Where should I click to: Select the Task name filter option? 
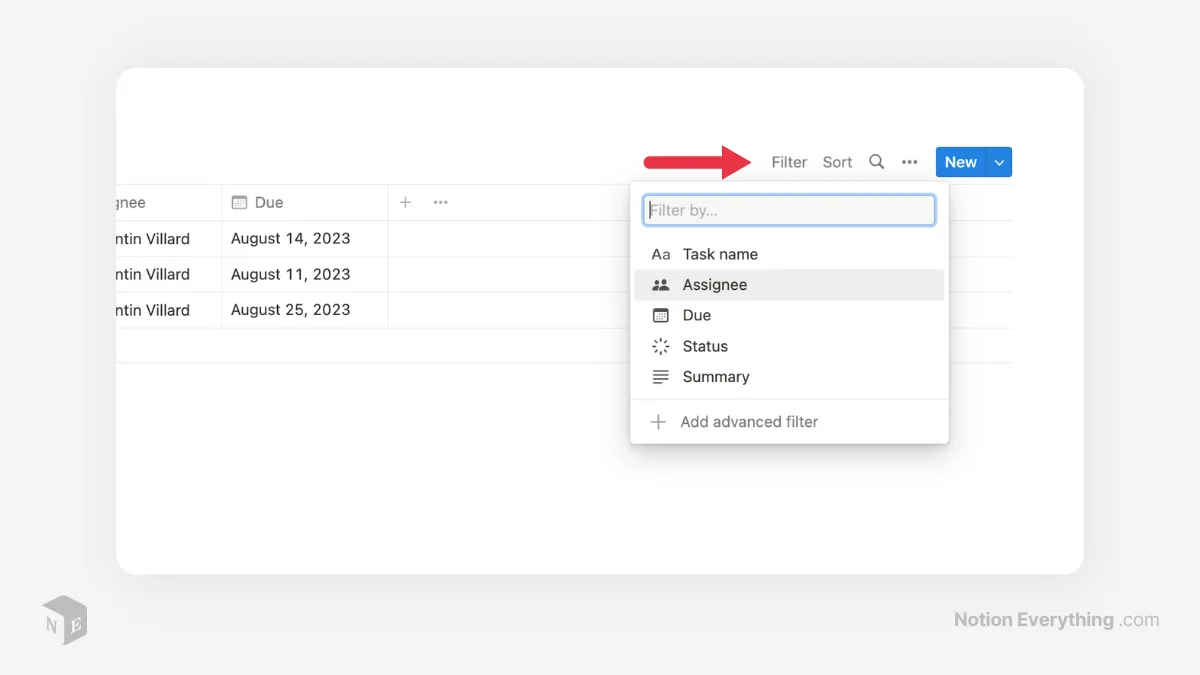[720, 254]
